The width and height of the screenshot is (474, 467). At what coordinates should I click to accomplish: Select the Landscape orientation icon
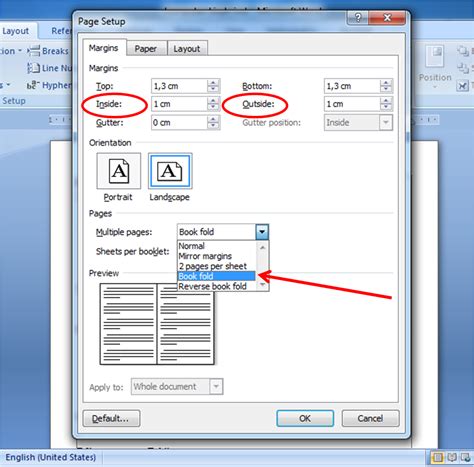(170, 171)
